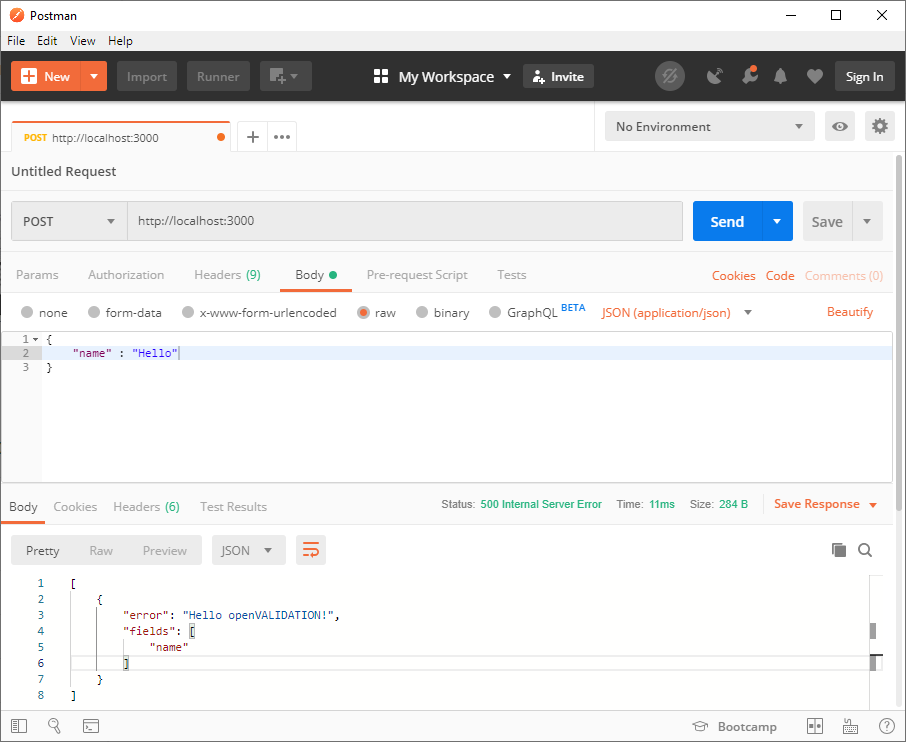Open the POST method dropdown

tap(68, 221)
